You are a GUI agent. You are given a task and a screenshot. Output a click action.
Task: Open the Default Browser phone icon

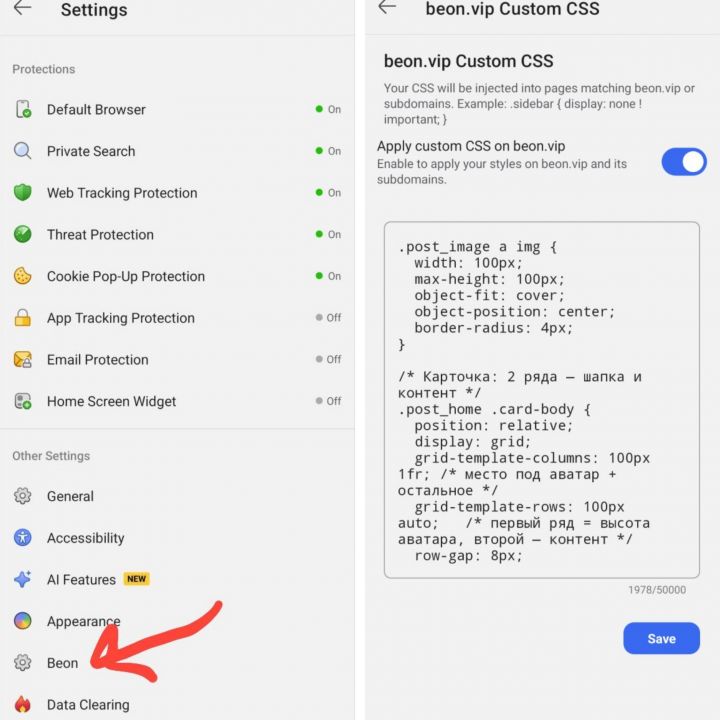tap(23, 109)
